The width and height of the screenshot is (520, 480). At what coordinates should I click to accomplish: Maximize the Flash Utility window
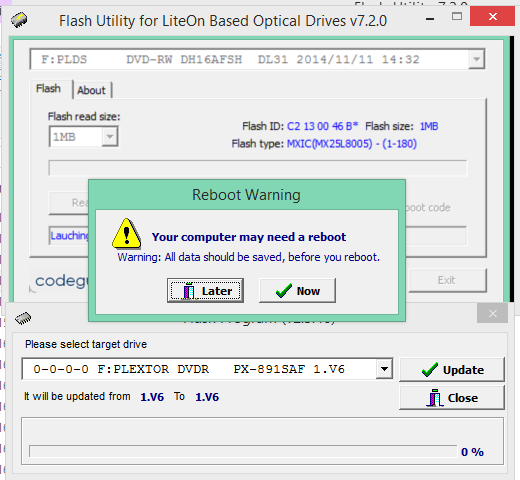(x=457, y=16)
